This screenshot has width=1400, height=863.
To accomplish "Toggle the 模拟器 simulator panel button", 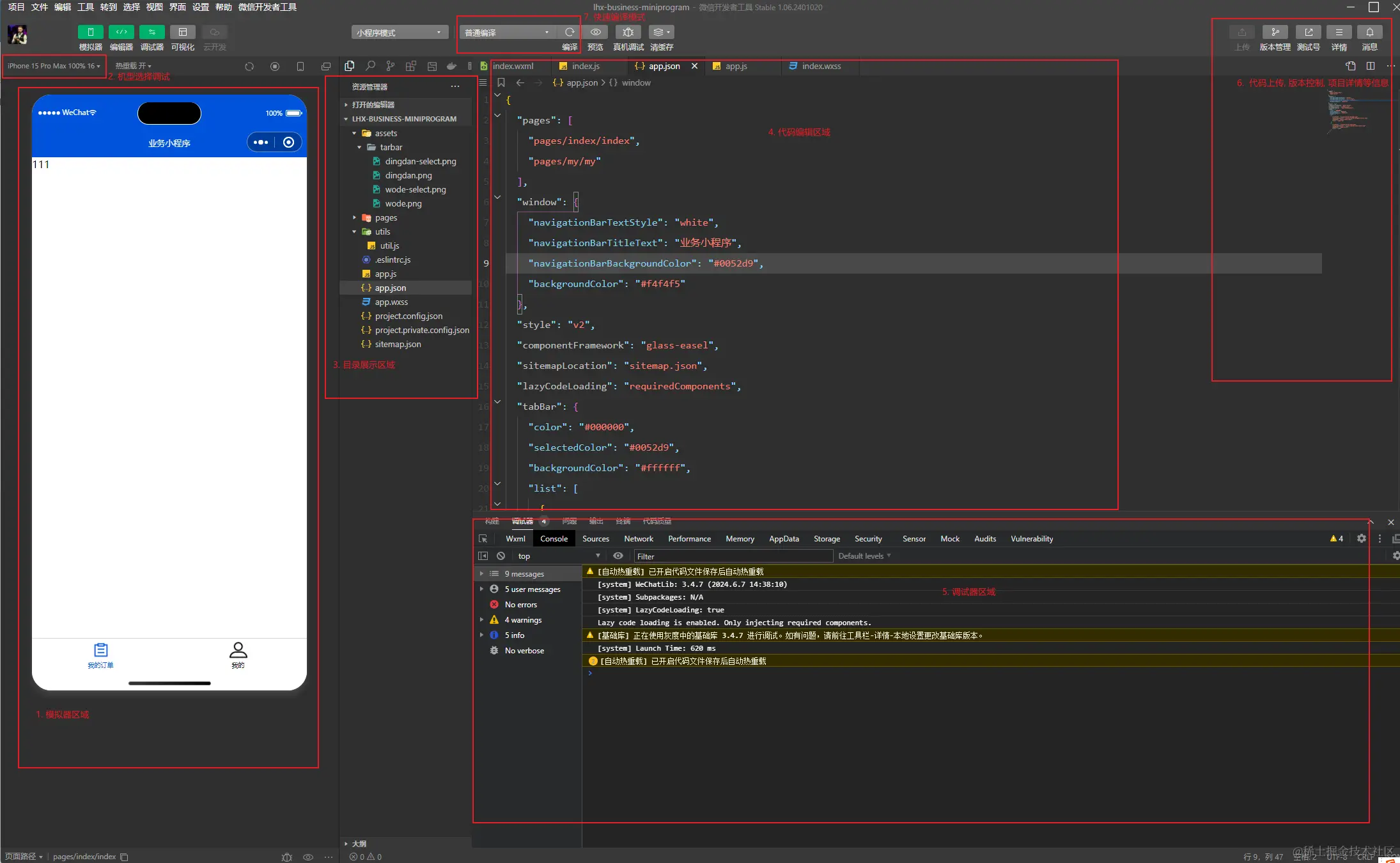I will (90, 32).
